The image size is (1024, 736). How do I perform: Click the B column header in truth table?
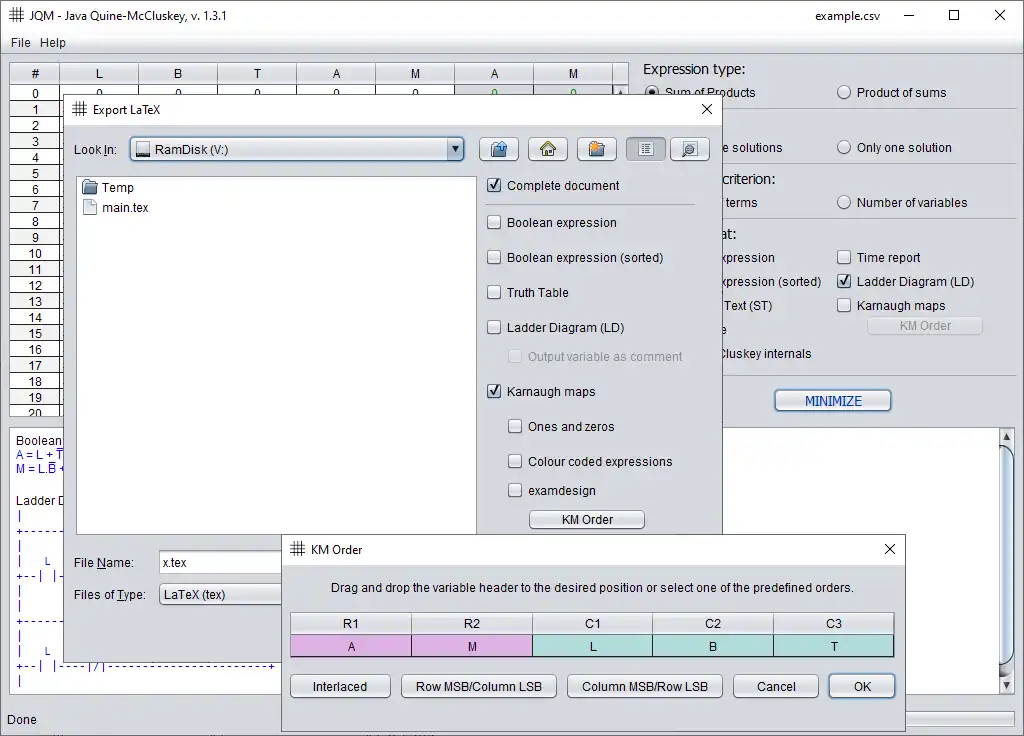[x=178, y=74]
